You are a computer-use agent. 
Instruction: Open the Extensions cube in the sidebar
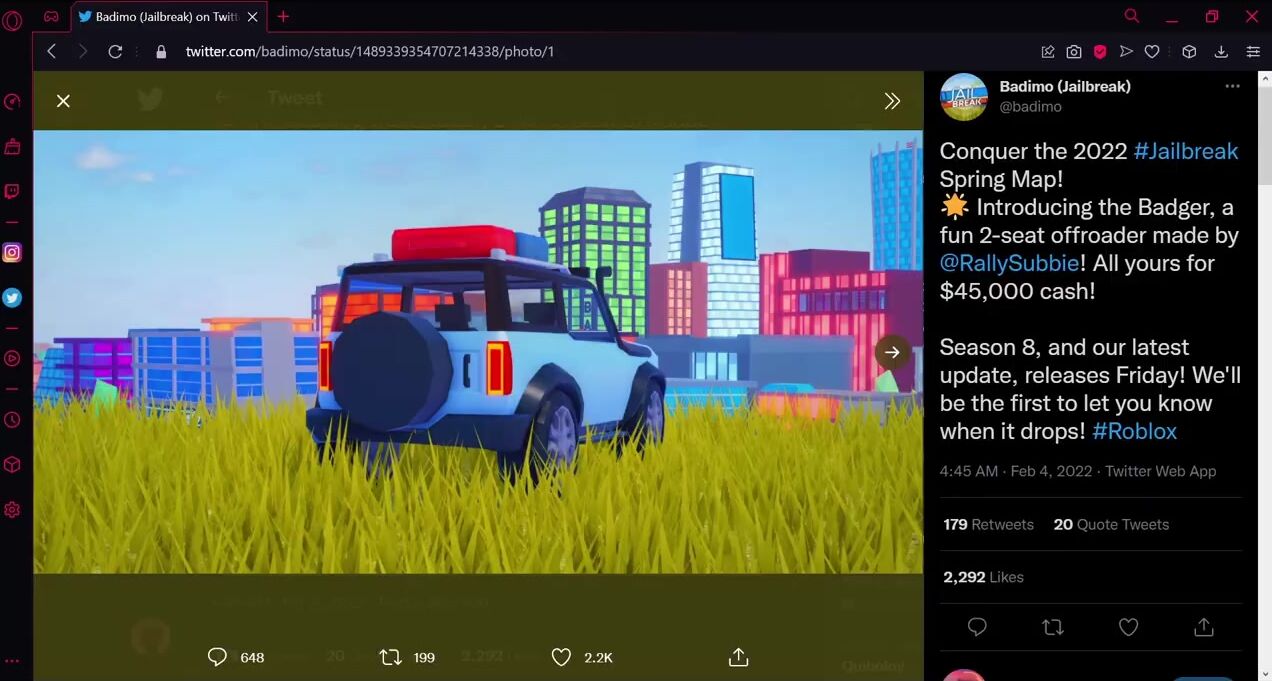tap(12, 465)
